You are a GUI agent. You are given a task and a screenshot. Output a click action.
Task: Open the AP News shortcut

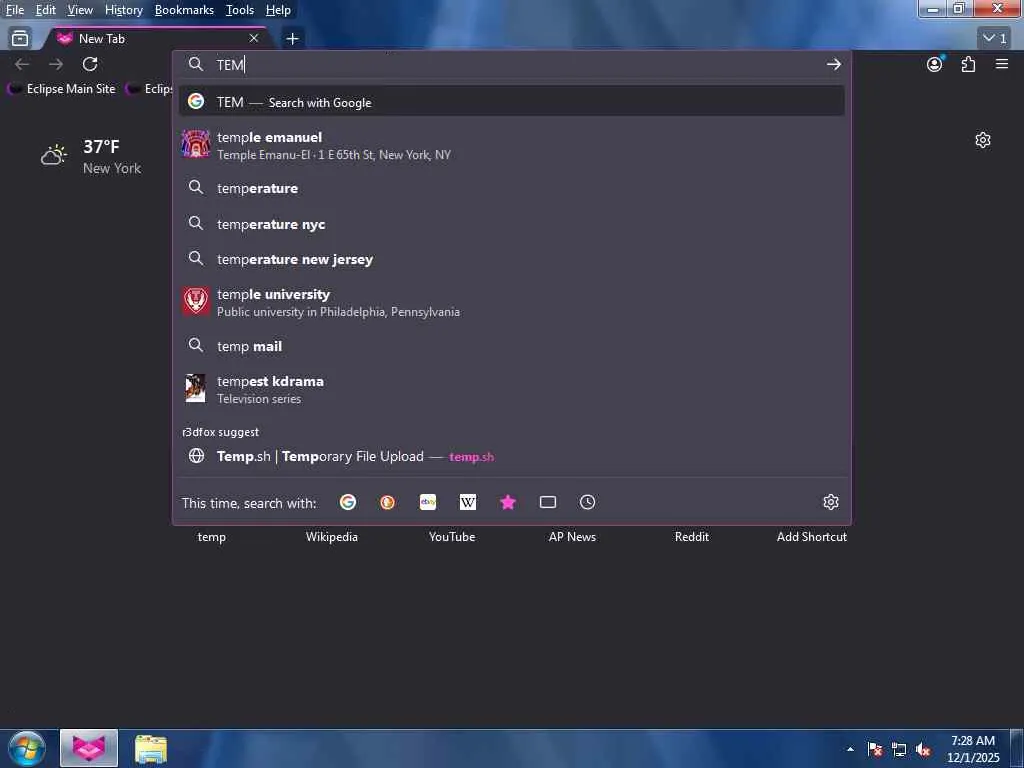point(572,537)
